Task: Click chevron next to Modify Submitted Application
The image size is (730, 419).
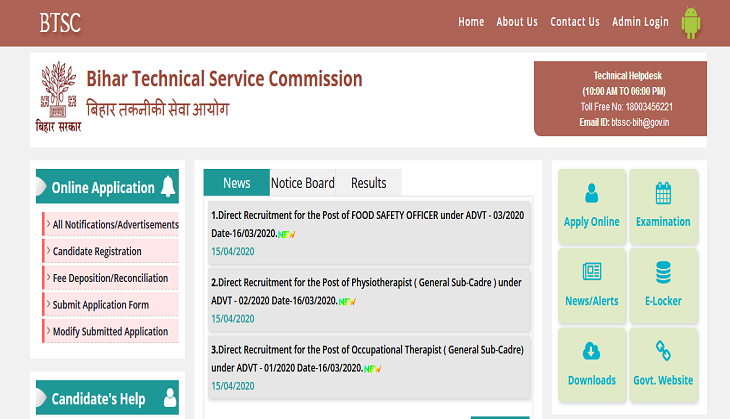Action: pos(48,331)
